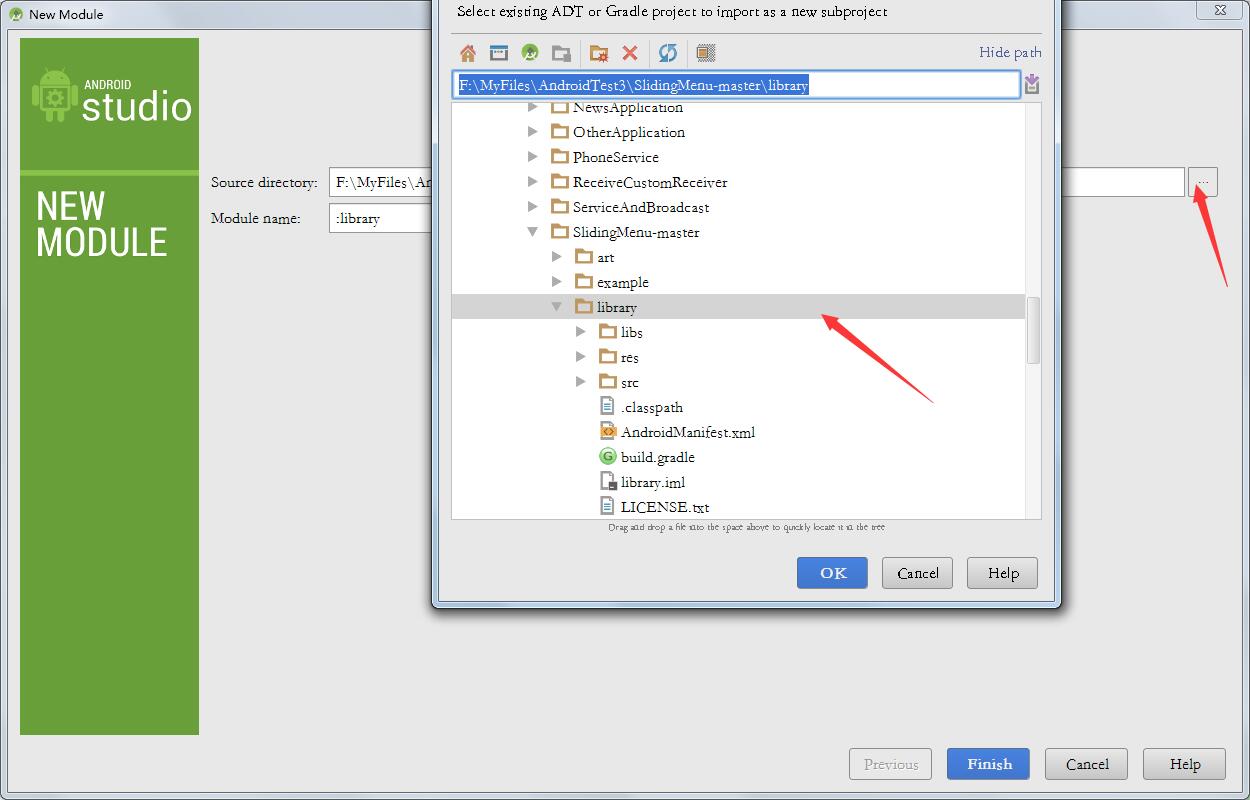The height and width of the screenshot is (800, 1250).
Task: Click the Source directory browse button
Action: coord(1203,182)
